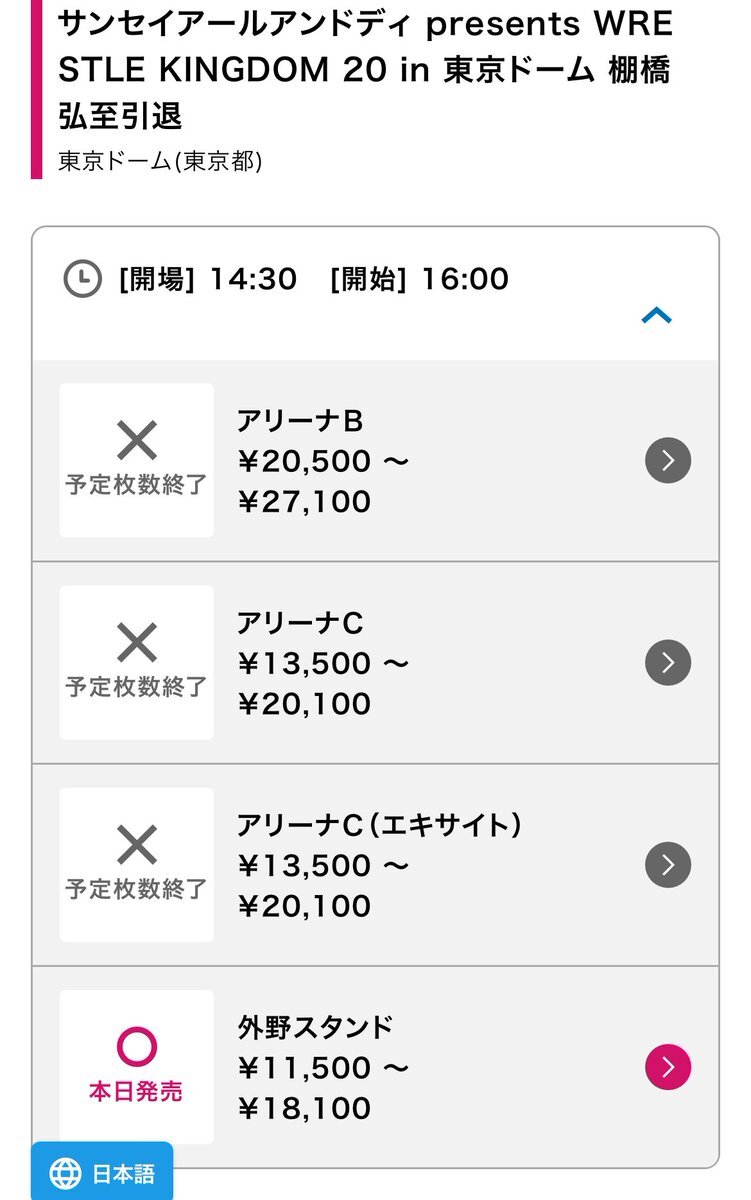
Task: Click the pink arrow for 外野スタンド
Action: click(668, 1066)
